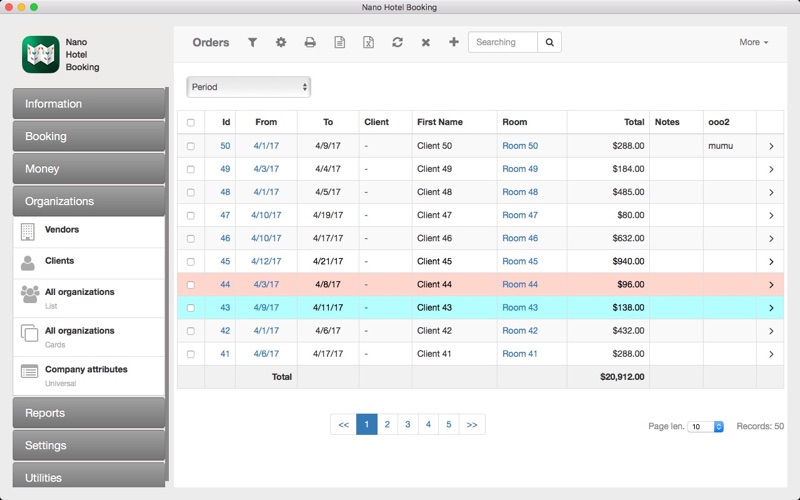Open Room 47 link
The width and height of the screenshot is (800, 500).
click(520, 215)
